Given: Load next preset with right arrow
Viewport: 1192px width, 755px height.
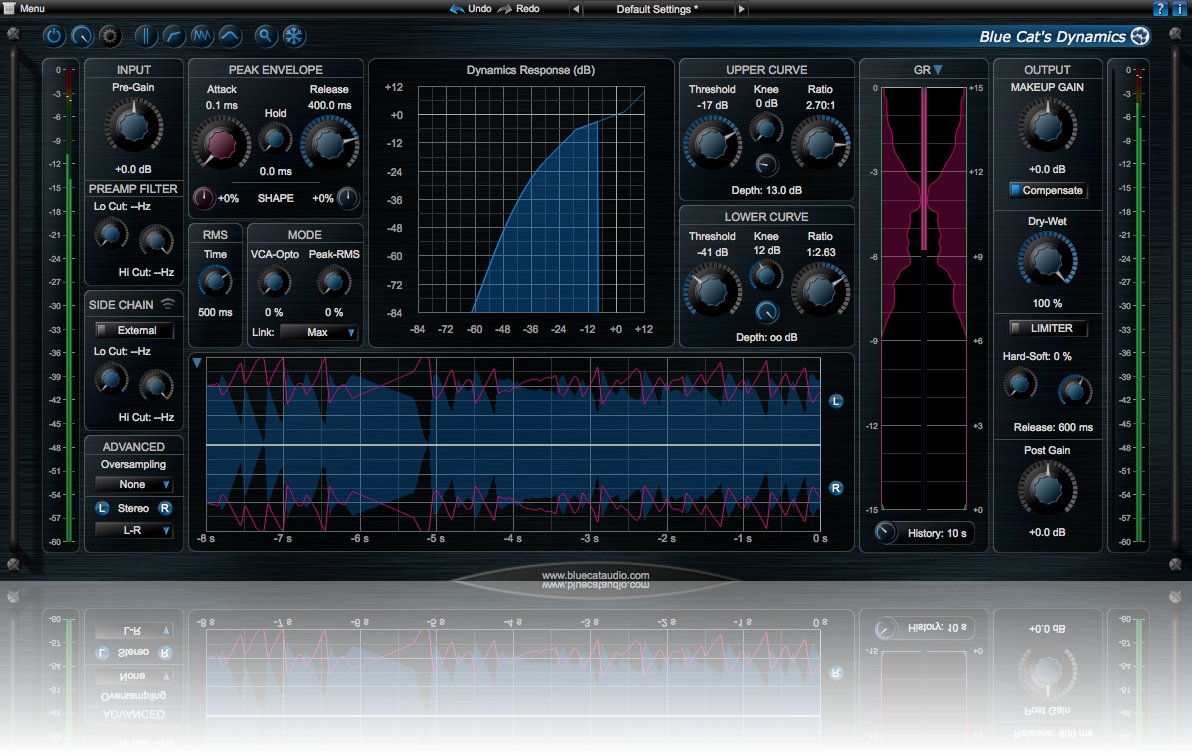Looking at the screenshot, I should point(741,9).
